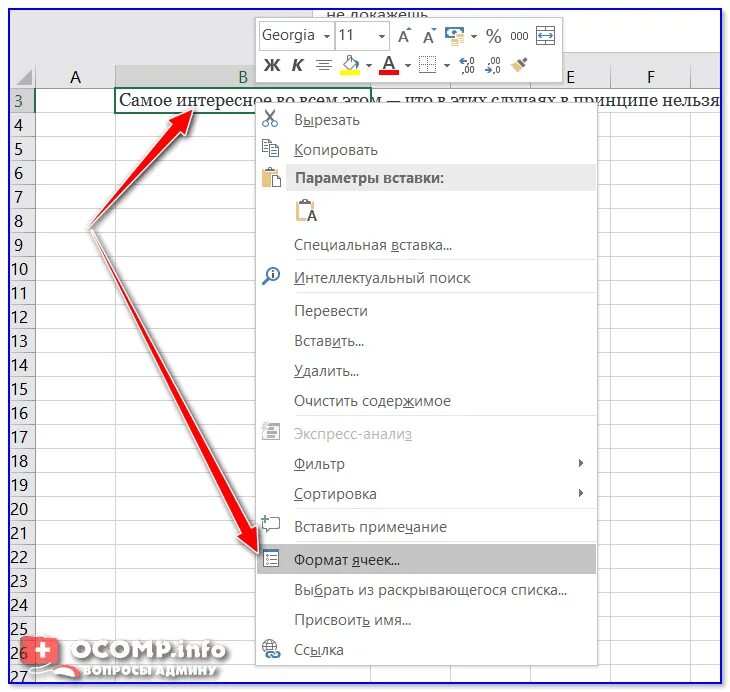Select row 3 header
This screenshot has width=730, height=692.
point(22,101)
